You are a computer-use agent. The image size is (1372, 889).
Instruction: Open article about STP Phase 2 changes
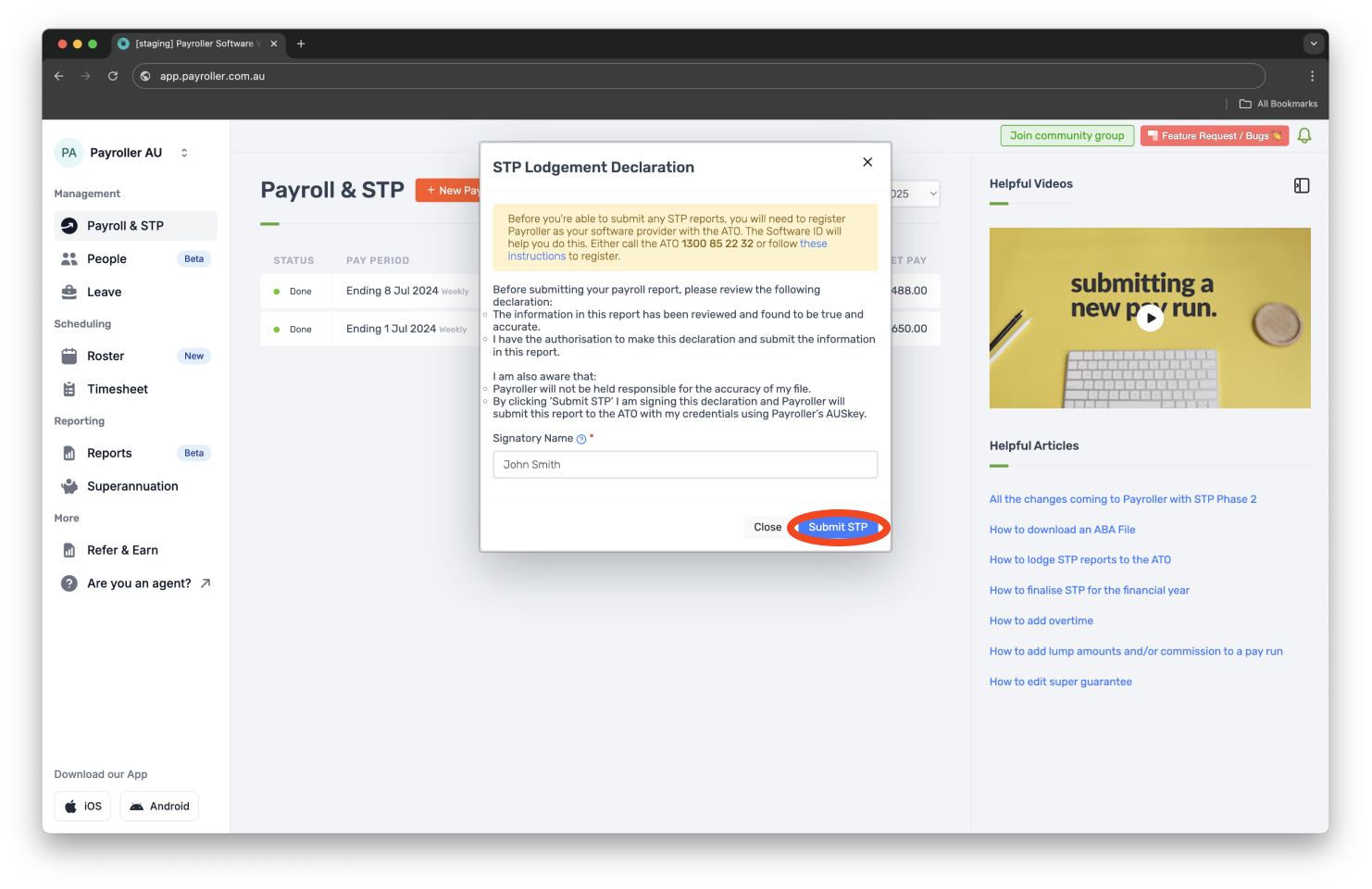pos(1123,499)
